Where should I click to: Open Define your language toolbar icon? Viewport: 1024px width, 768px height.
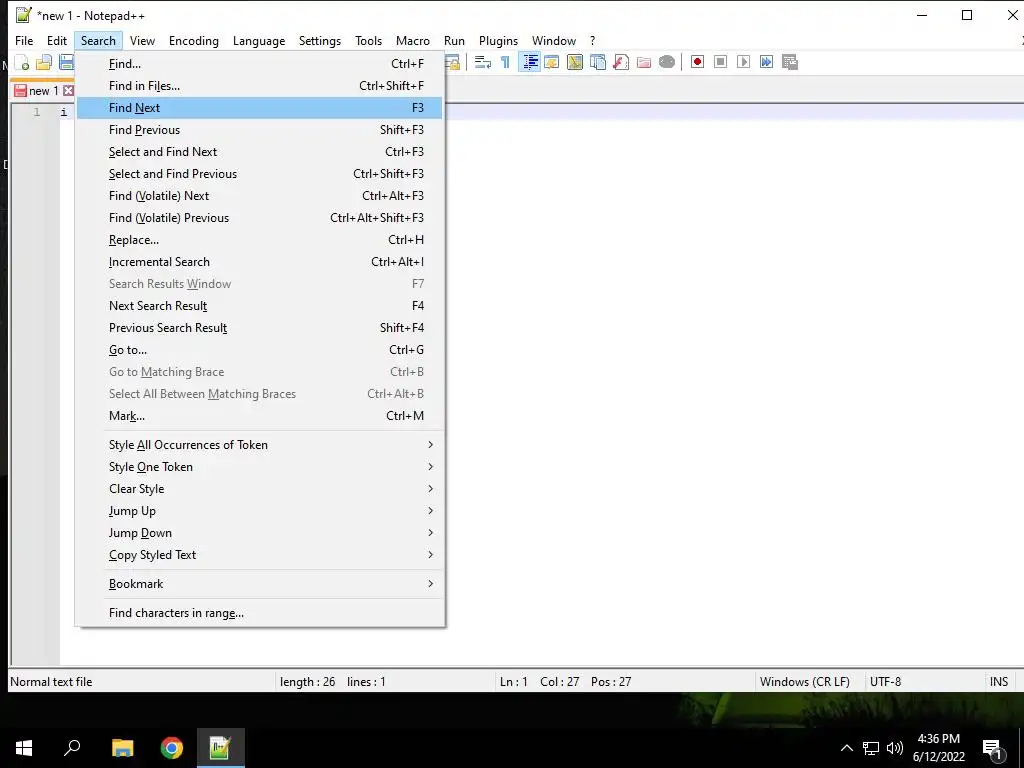[552, 62]
